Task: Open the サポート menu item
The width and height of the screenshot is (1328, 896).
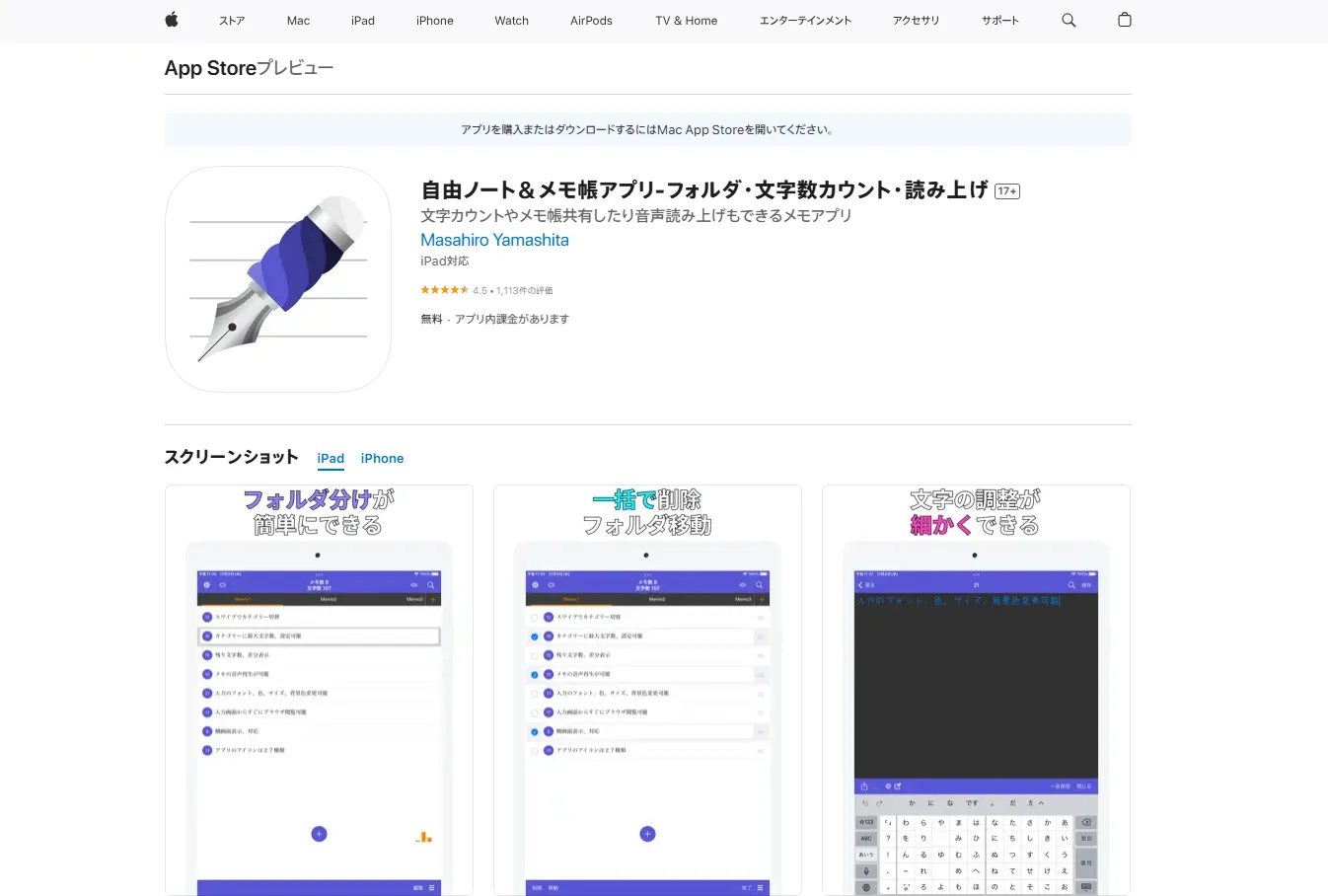Action: pos(1000,20)
